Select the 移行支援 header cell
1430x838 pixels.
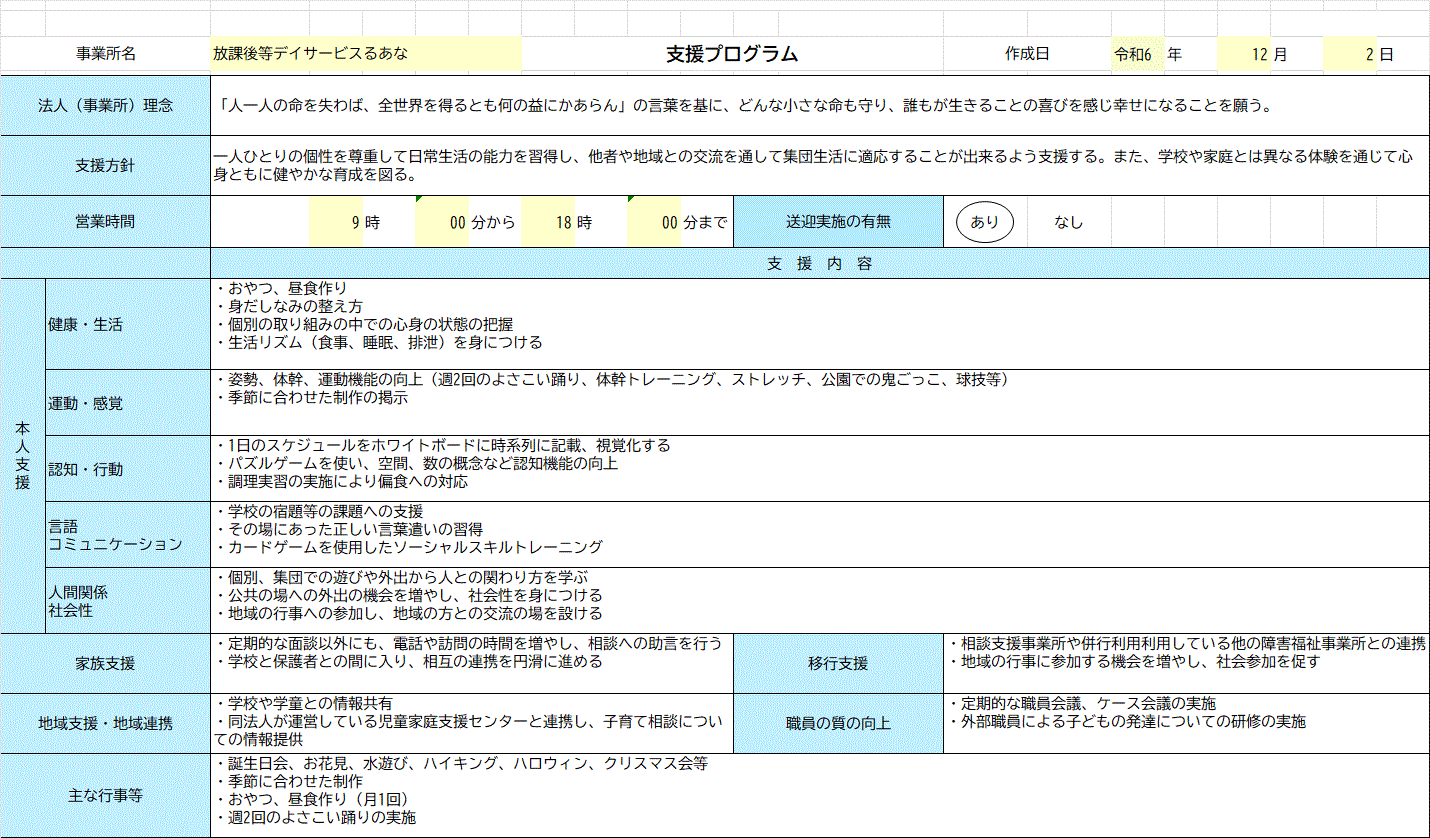click(838, 661)
